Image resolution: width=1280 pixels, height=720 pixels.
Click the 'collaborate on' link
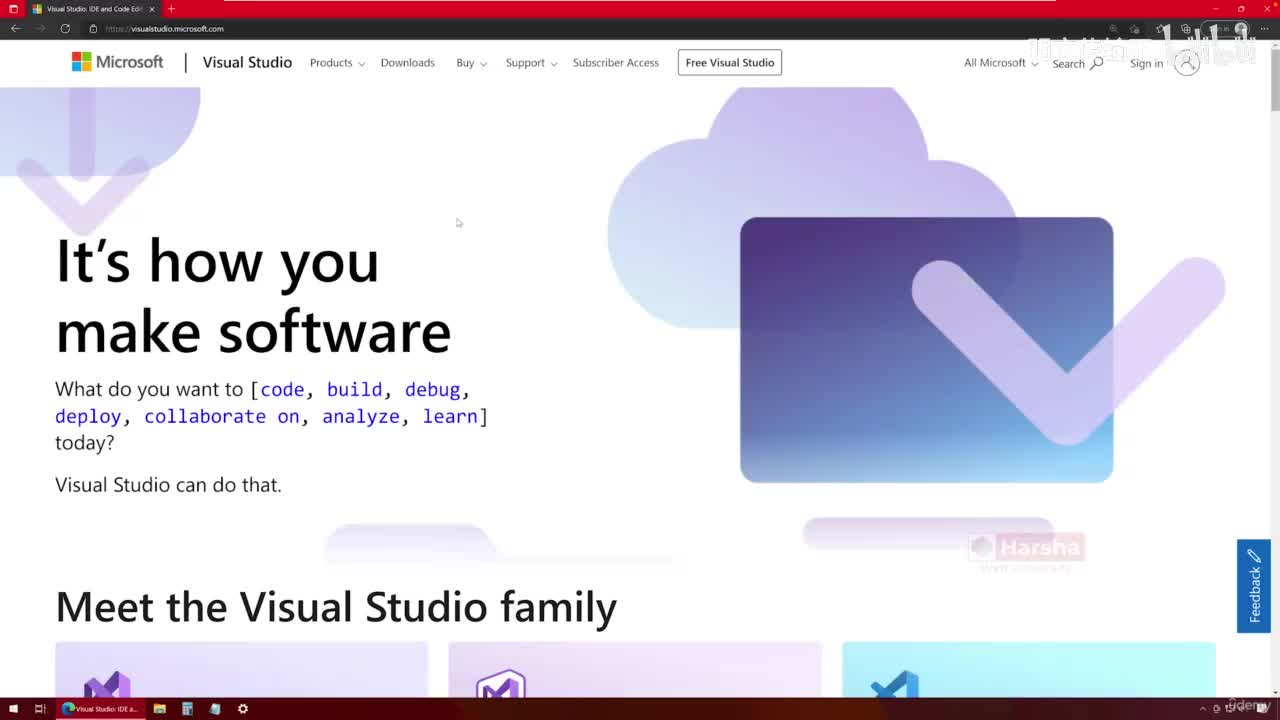tap(221, 416)
